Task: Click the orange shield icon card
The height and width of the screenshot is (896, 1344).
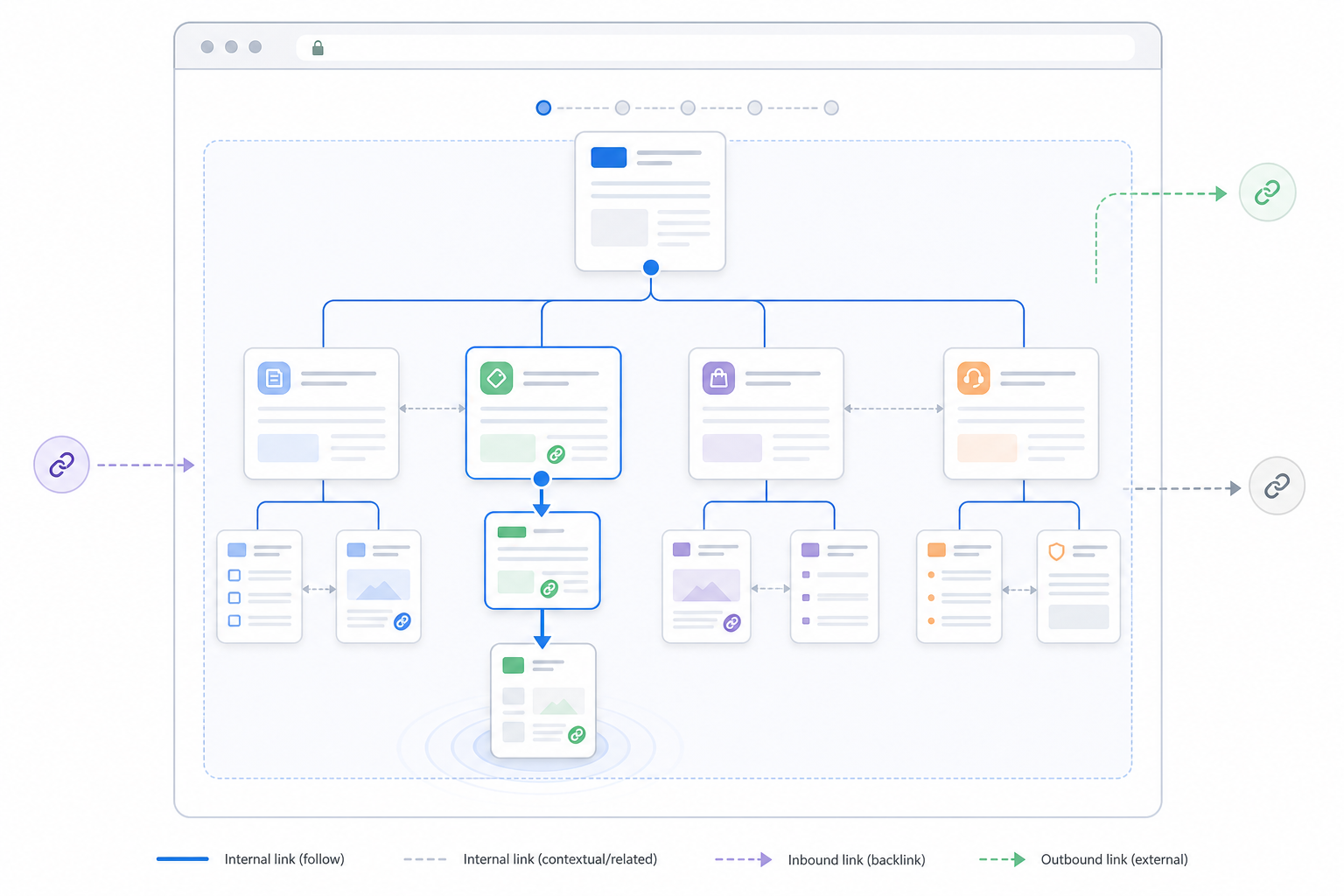Action: pos(1078,586)
